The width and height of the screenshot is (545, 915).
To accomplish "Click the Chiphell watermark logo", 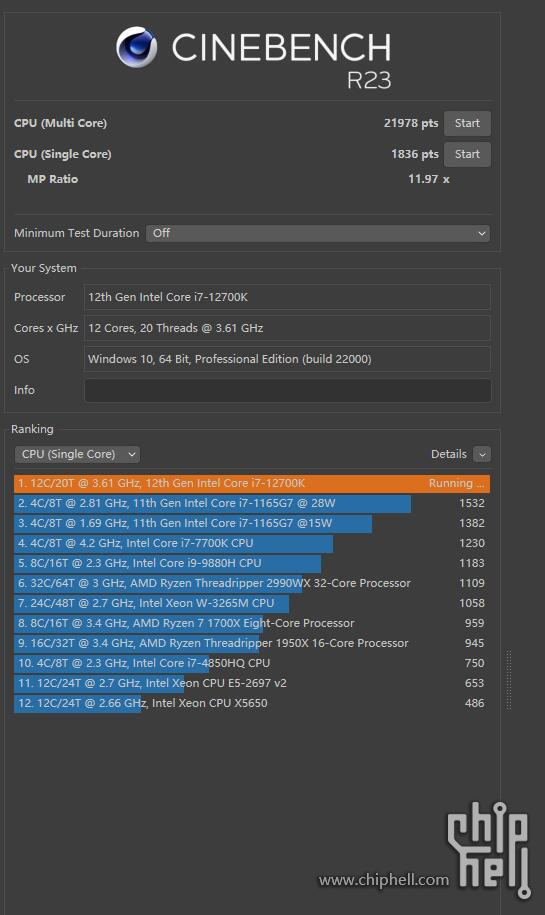I will pos(490,850).
